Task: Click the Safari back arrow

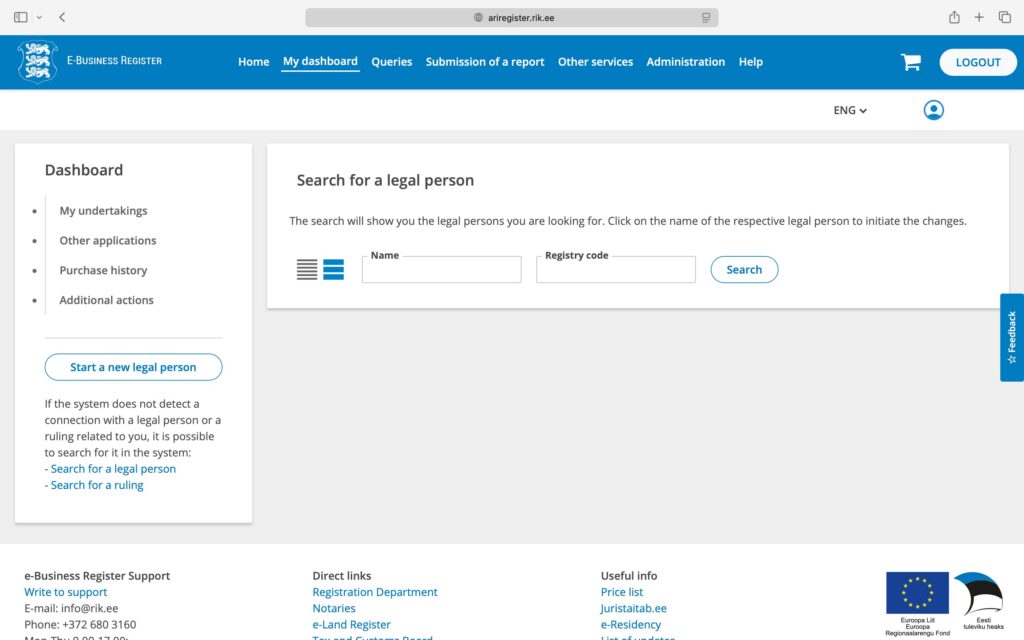Action: [x=62, y=17]
